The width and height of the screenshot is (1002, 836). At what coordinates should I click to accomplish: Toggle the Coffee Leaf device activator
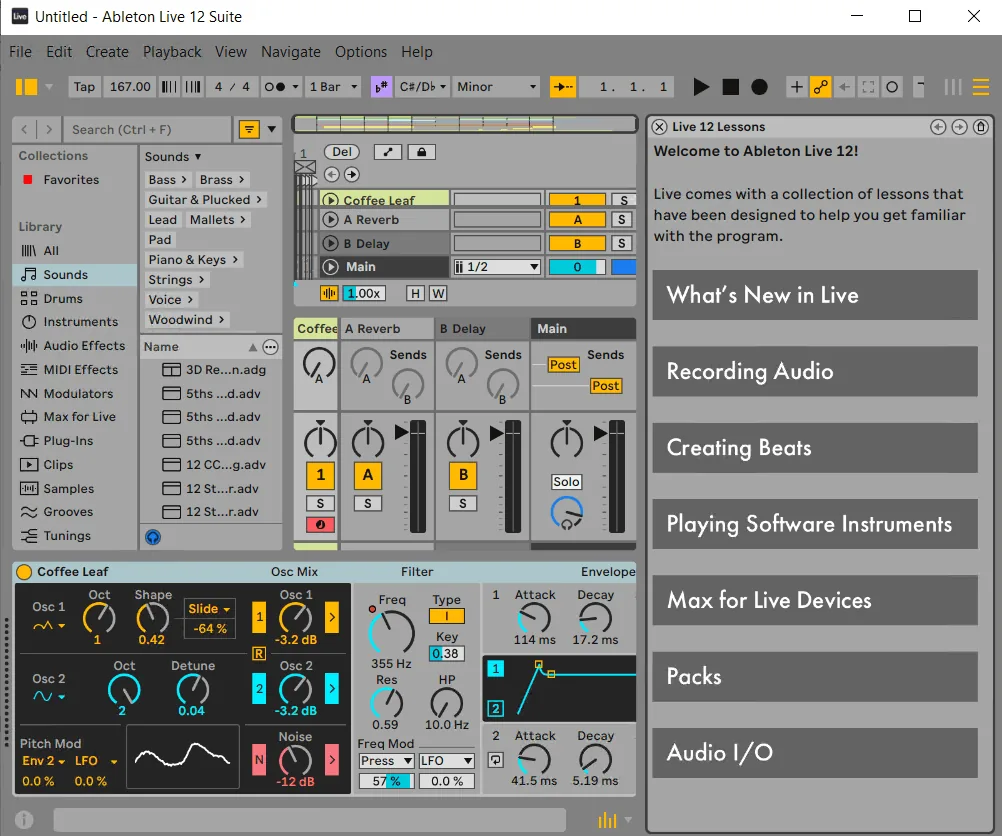click(24, 572)
